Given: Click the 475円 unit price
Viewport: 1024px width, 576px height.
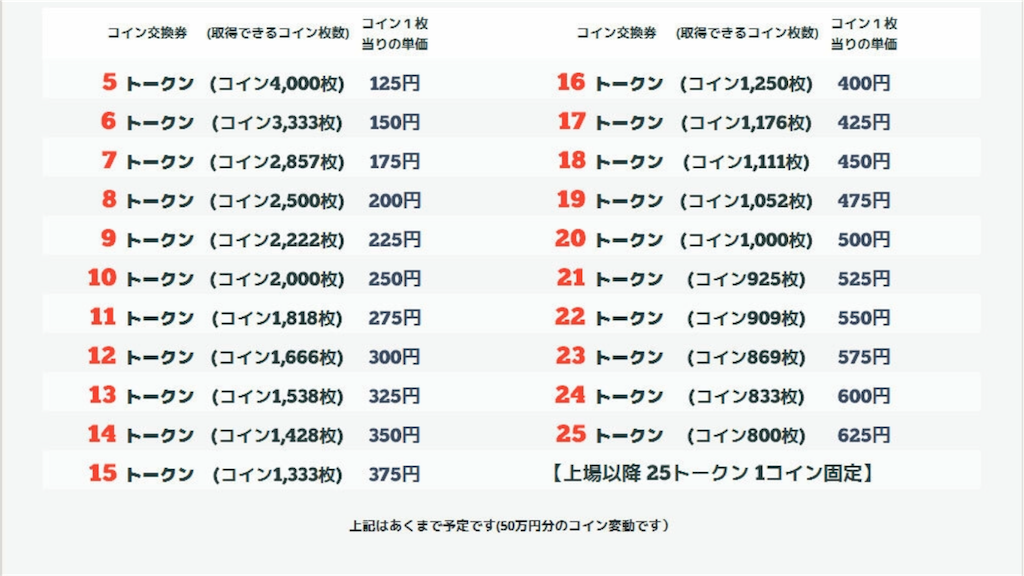Looking at the screenshot, I should (864, 201).
